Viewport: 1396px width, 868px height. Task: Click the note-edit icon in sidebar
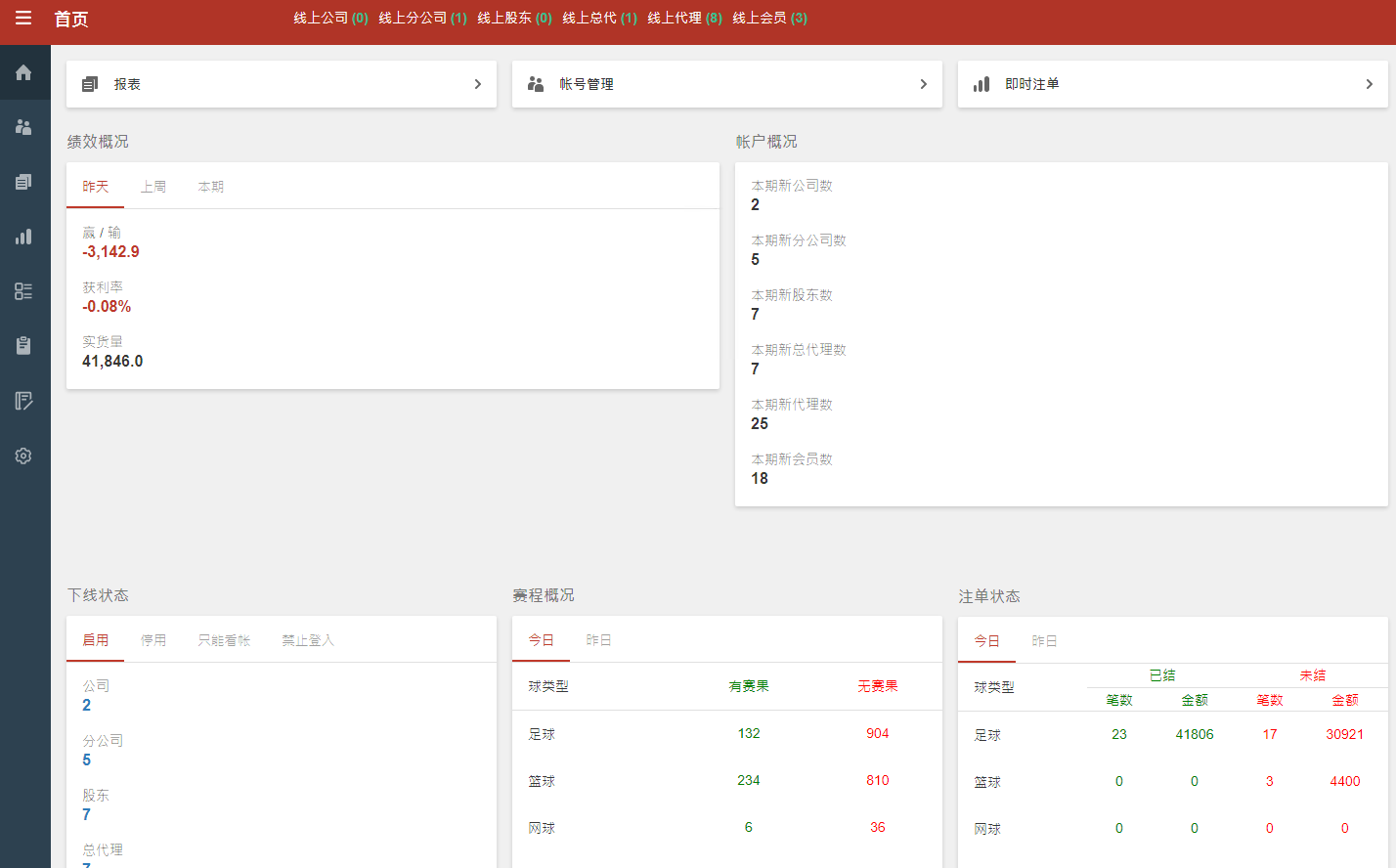(x=23, y=400)
